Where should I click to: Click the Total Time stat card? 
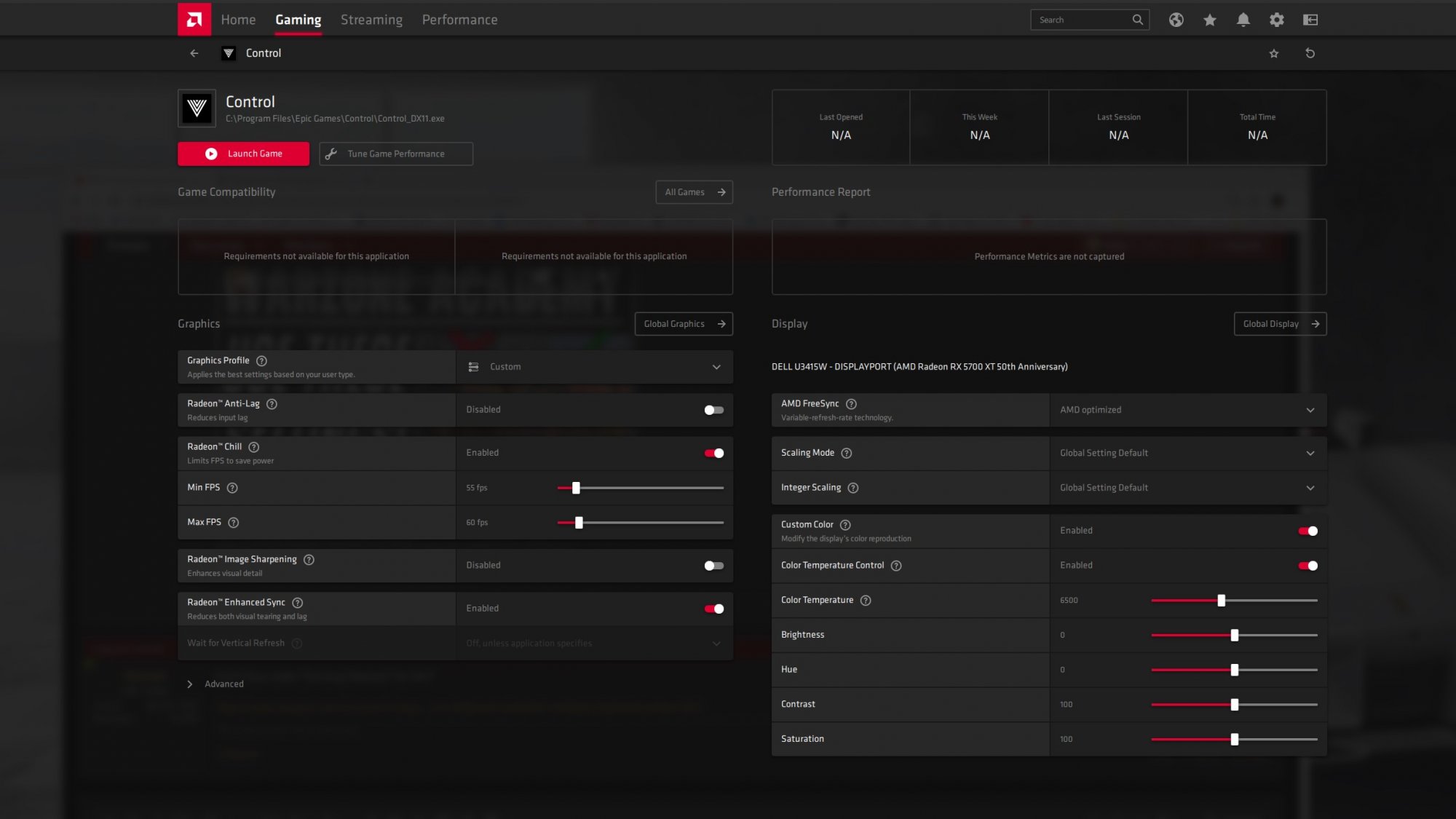point(1257,127)
